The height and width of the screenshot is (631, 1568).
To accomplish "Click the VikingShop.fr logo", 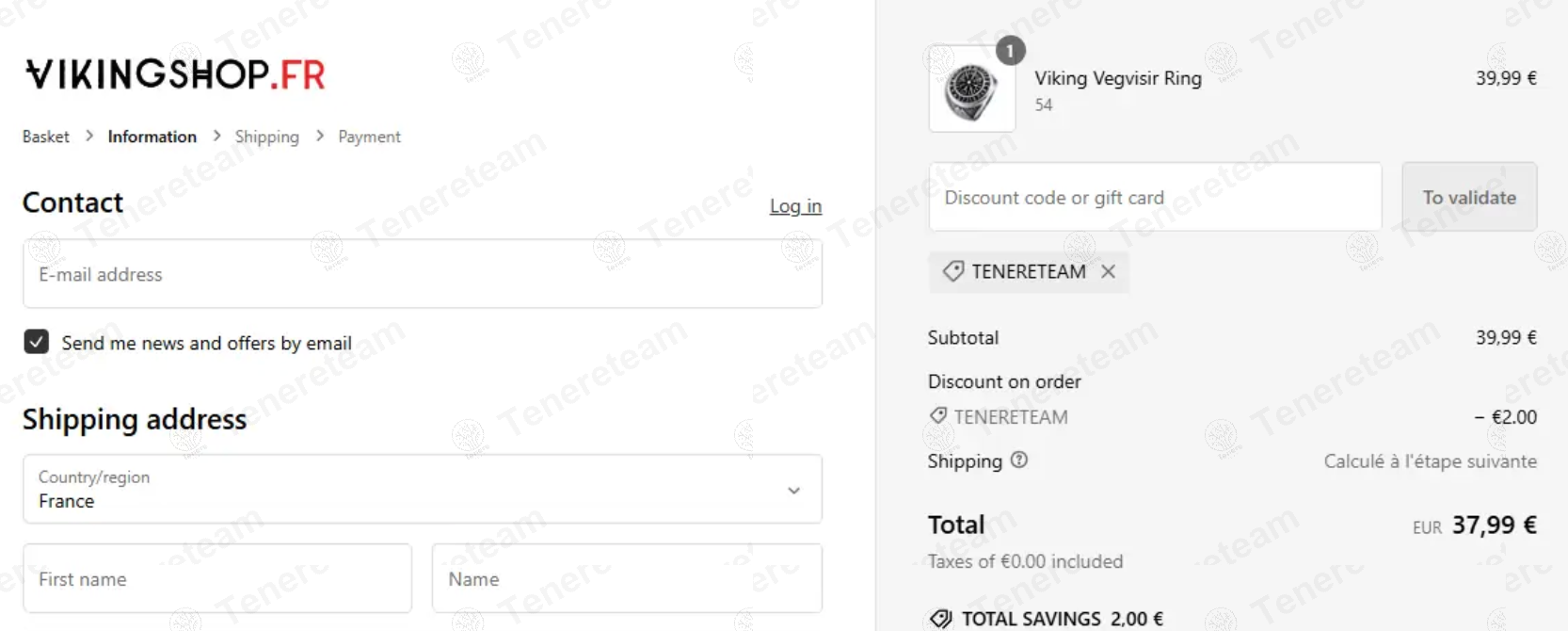I will click(x=175, y=74).
